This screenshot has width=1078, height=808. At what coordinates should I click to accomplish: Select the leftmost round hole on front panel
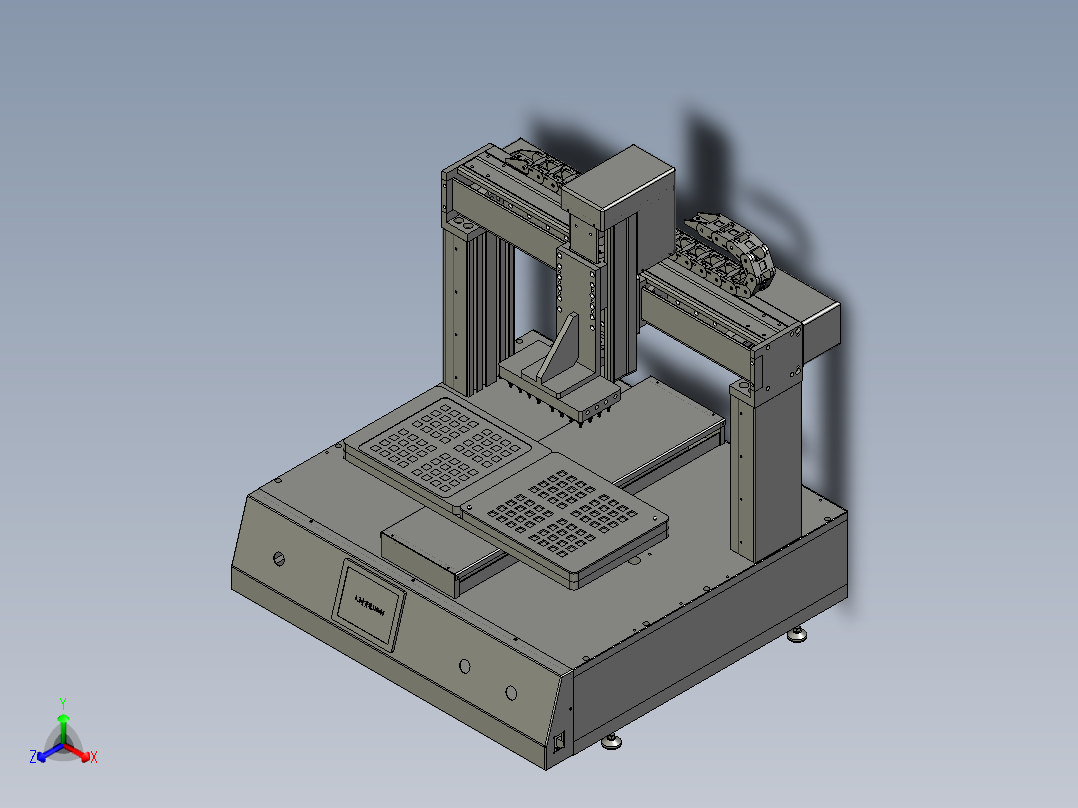tap(278, 558)
